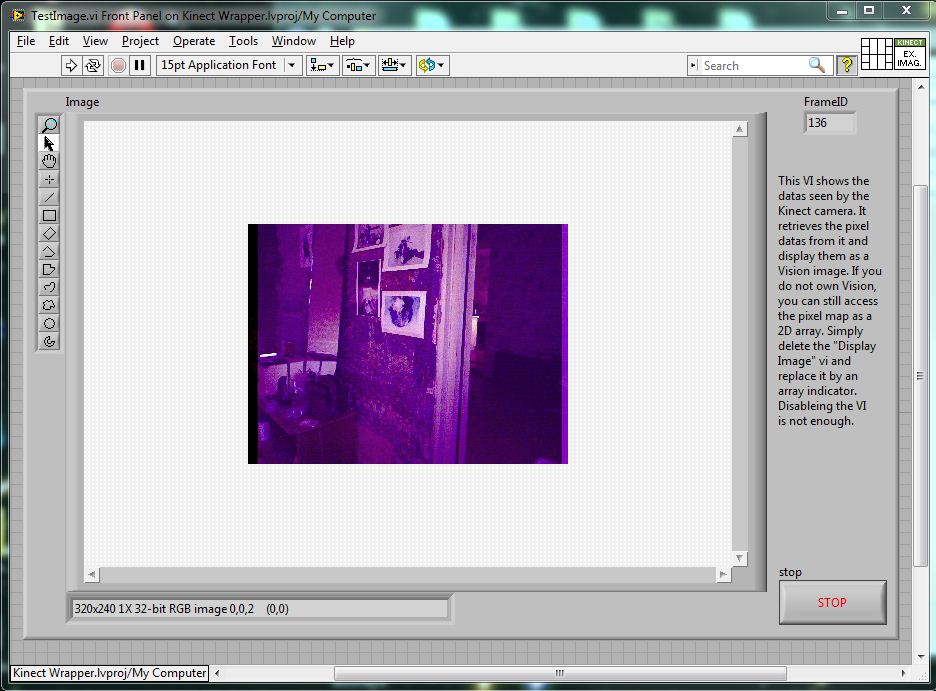Select the Rotated Rectangle tool
This screenshot has height=691, width=936.
pyautogui.click(x=49, y=233)
